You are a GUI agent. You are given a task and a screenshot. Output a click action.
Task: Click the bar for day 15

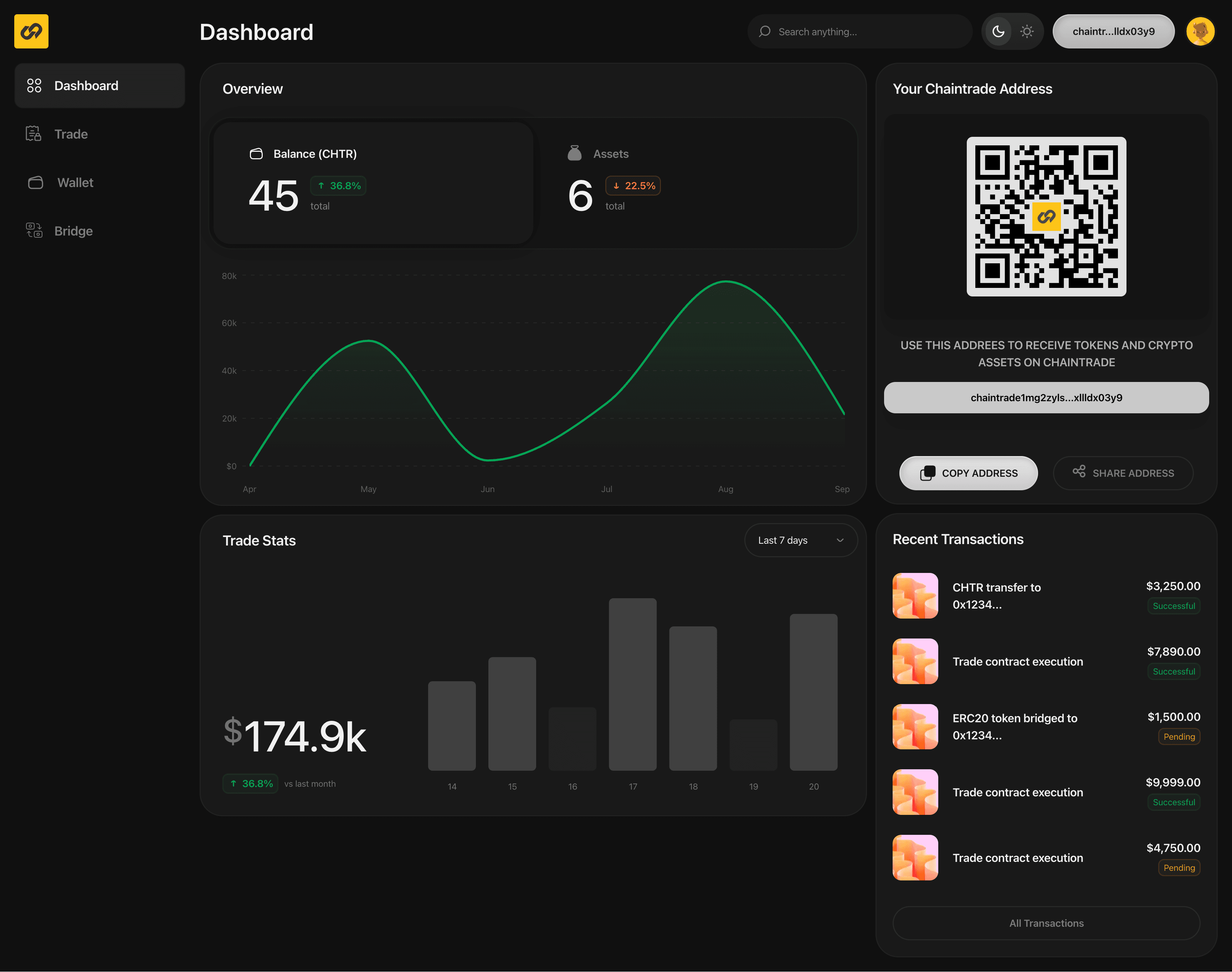click(x=512, y=714)
